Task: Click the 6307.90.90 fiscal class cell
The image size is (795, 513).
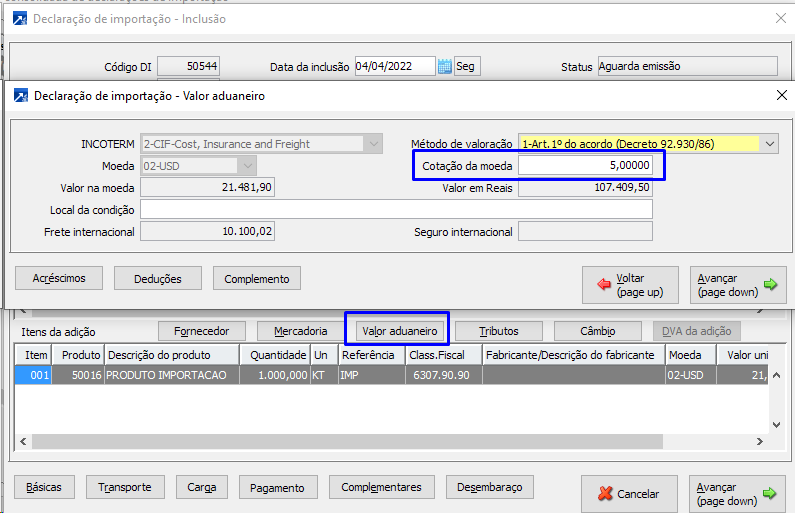Action: [x=444, y=375]
